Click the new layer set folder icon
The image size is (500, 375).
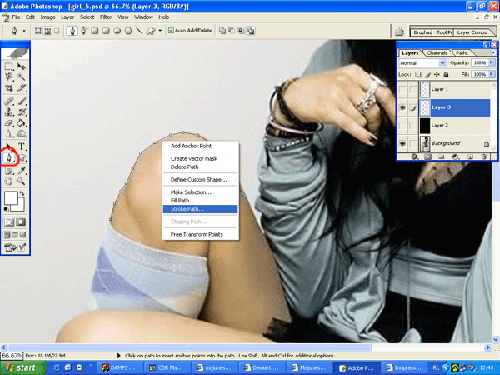pos(441,156)
